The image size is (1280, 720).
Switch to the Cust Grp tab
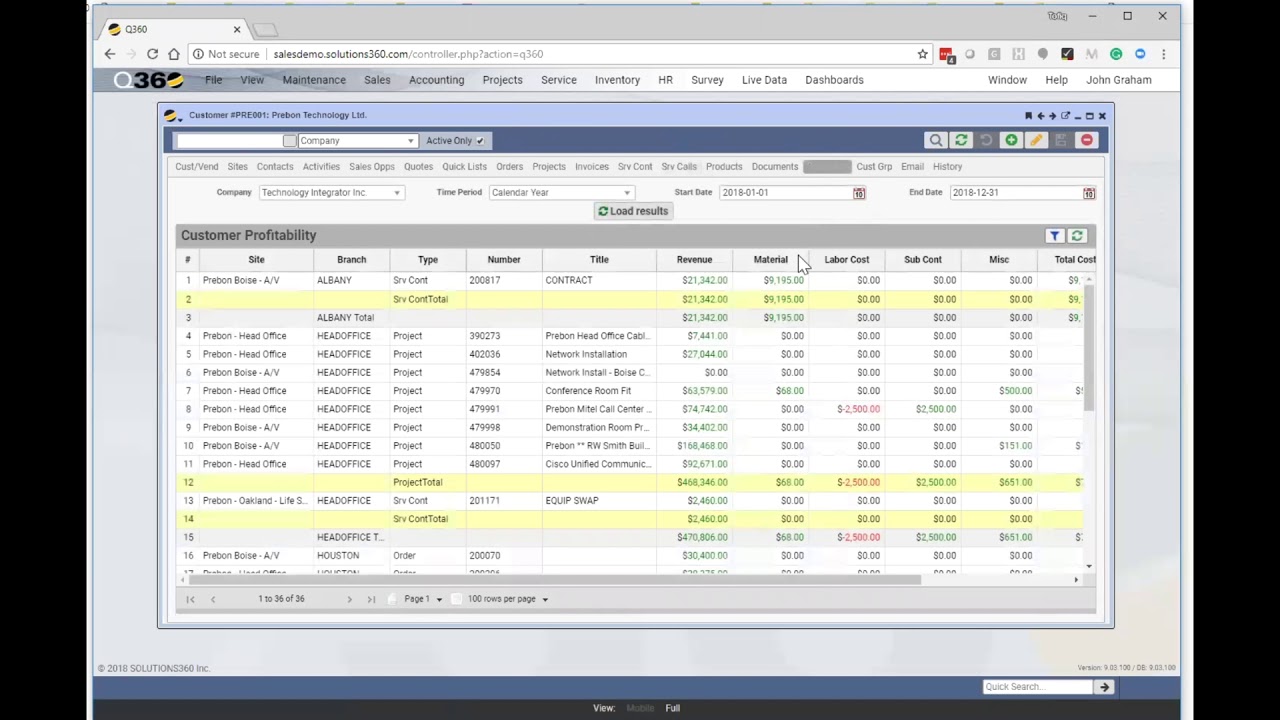click(x=874, y=167)
